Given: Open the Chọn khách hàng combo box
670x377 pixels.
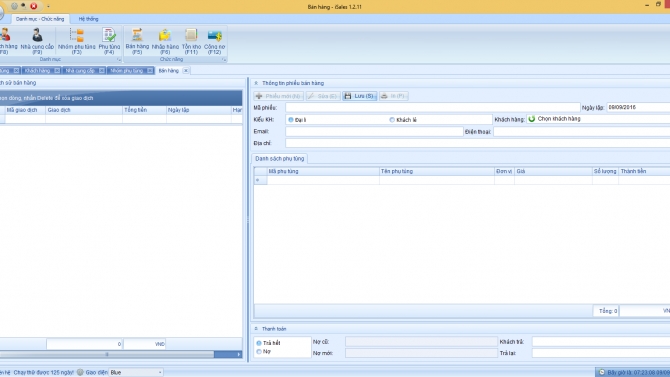Looking at the screenshot, I should click(x=598, y=119).
